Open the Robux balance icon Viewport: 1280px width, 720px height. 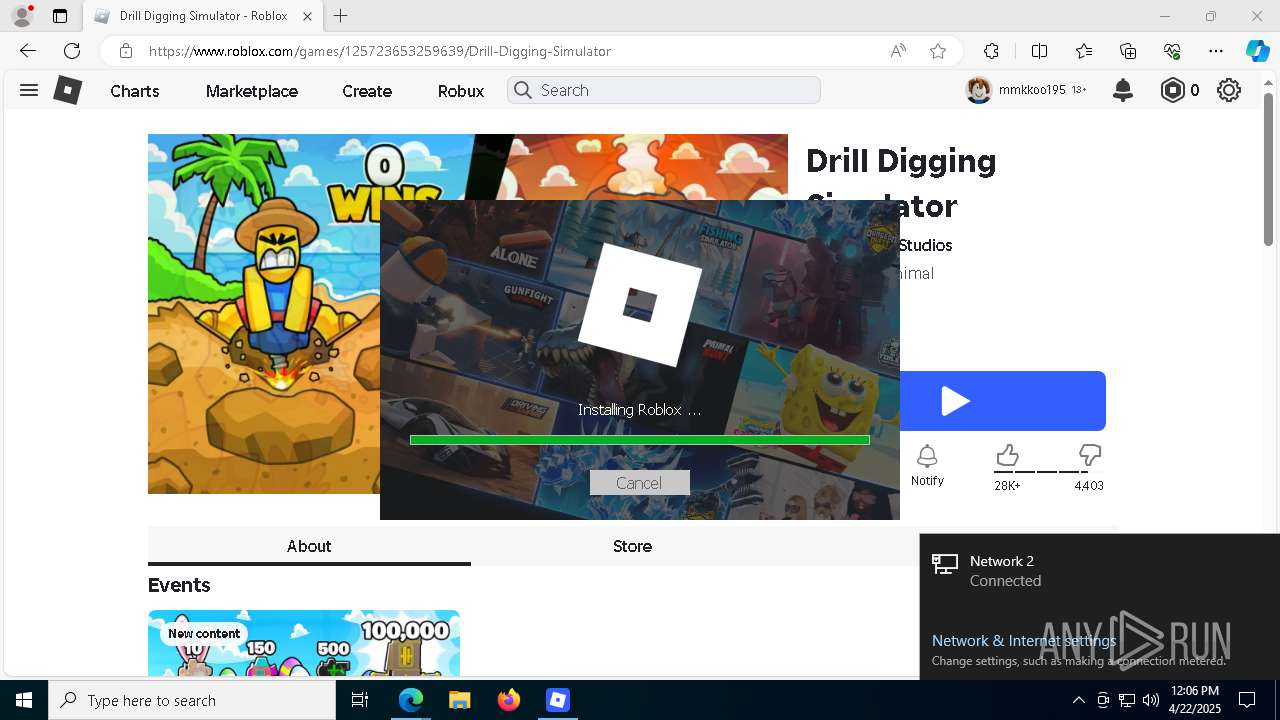1172,90
